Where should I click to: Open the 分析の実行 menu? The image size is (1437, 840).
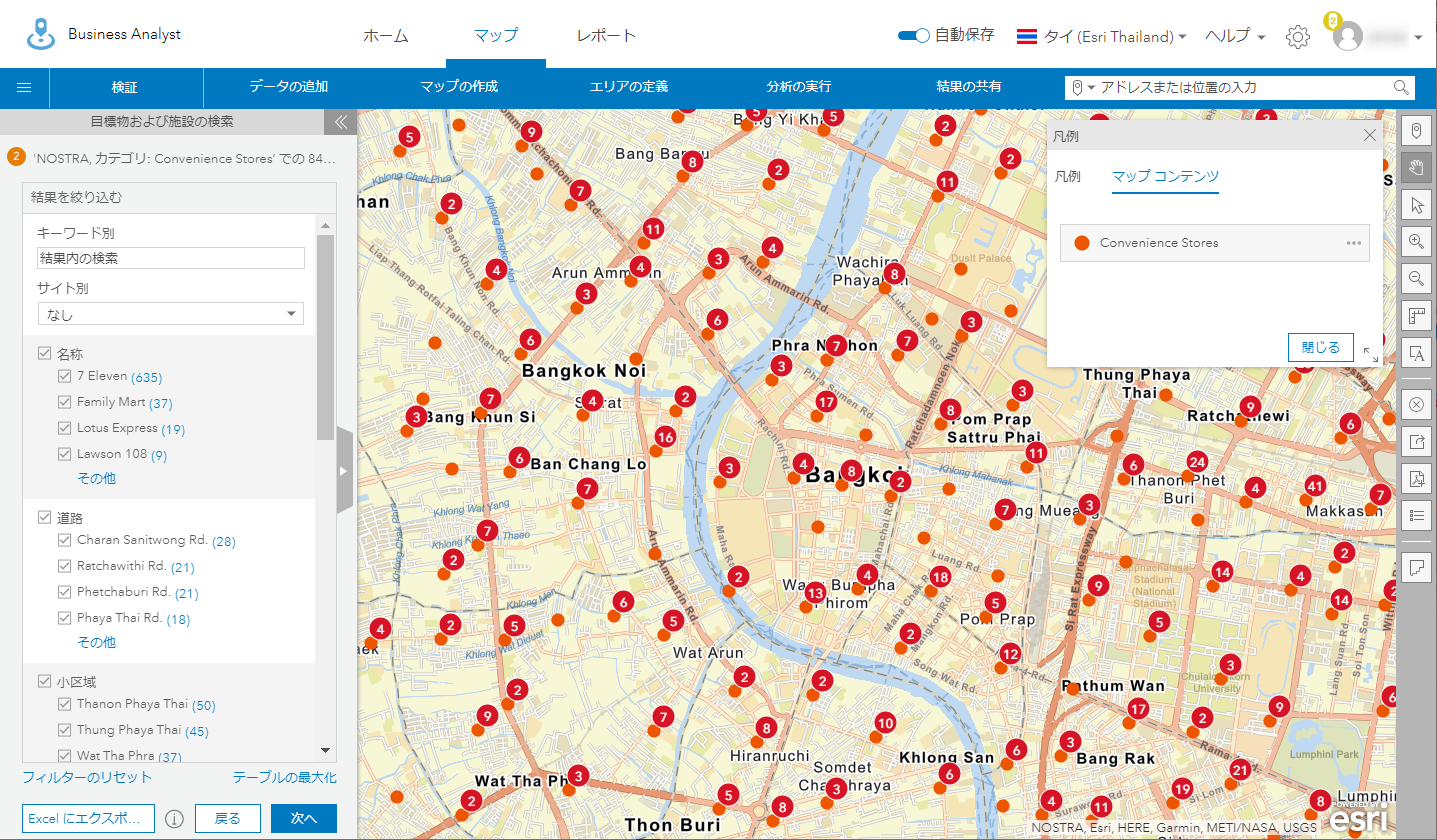[799, 87]
